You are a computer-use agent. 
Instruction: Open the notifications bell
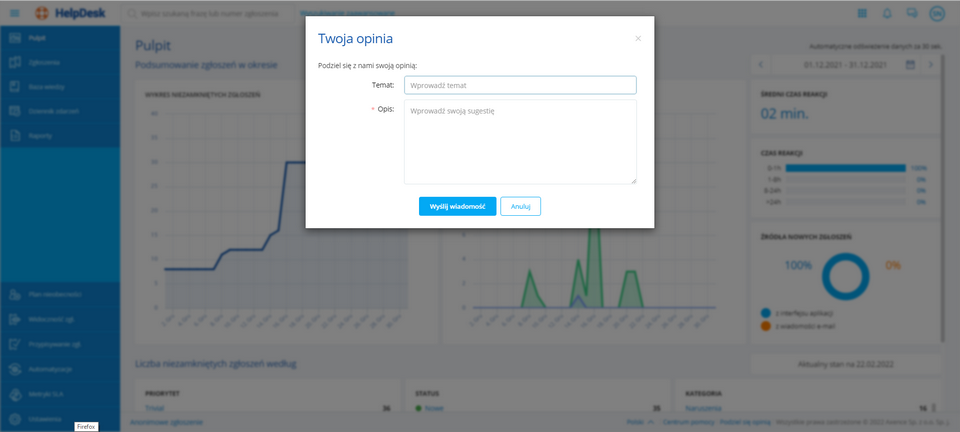point(886,13)
